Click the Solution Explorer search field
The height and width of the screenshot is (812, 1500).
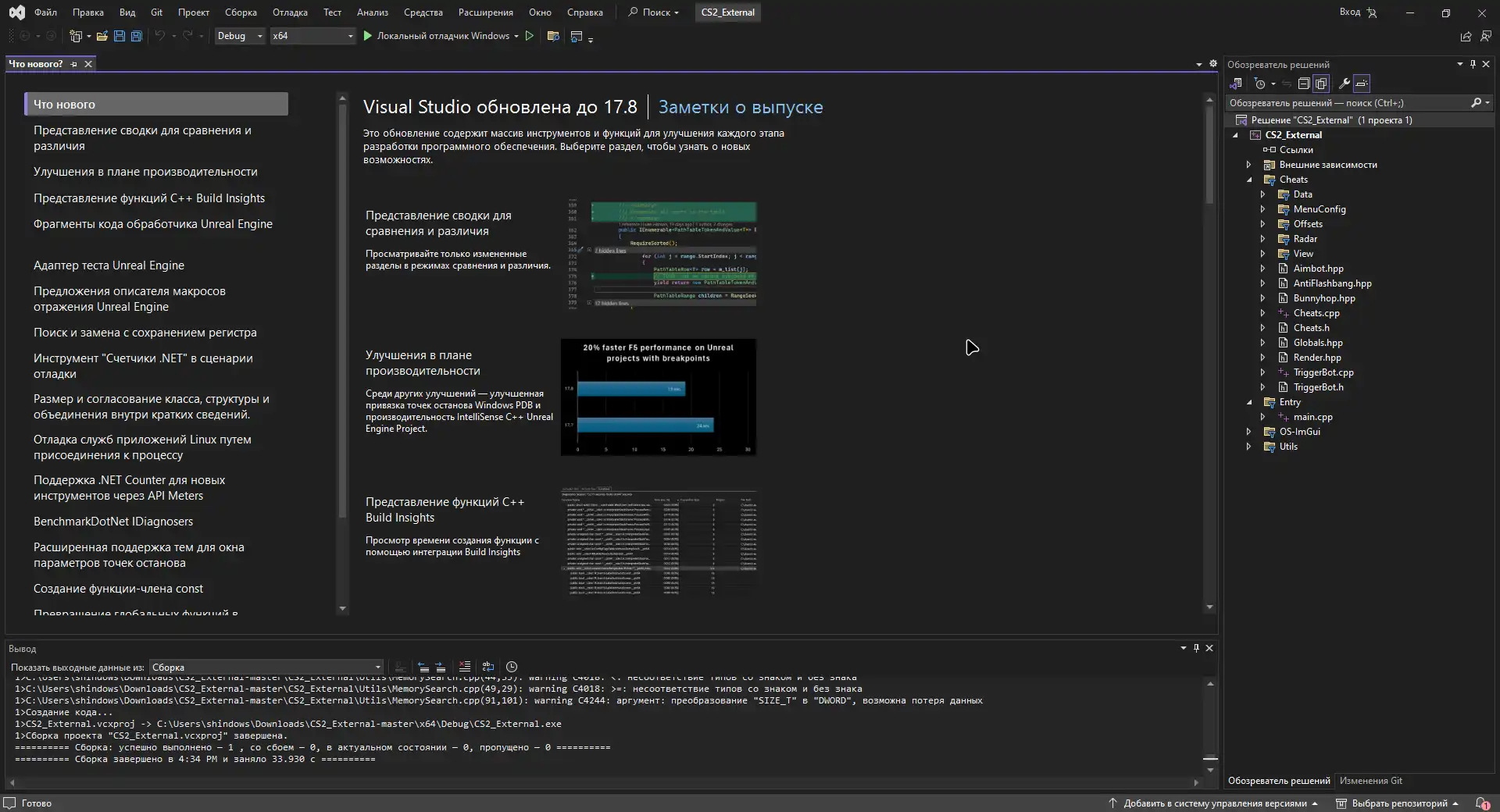click(1344, 103)
